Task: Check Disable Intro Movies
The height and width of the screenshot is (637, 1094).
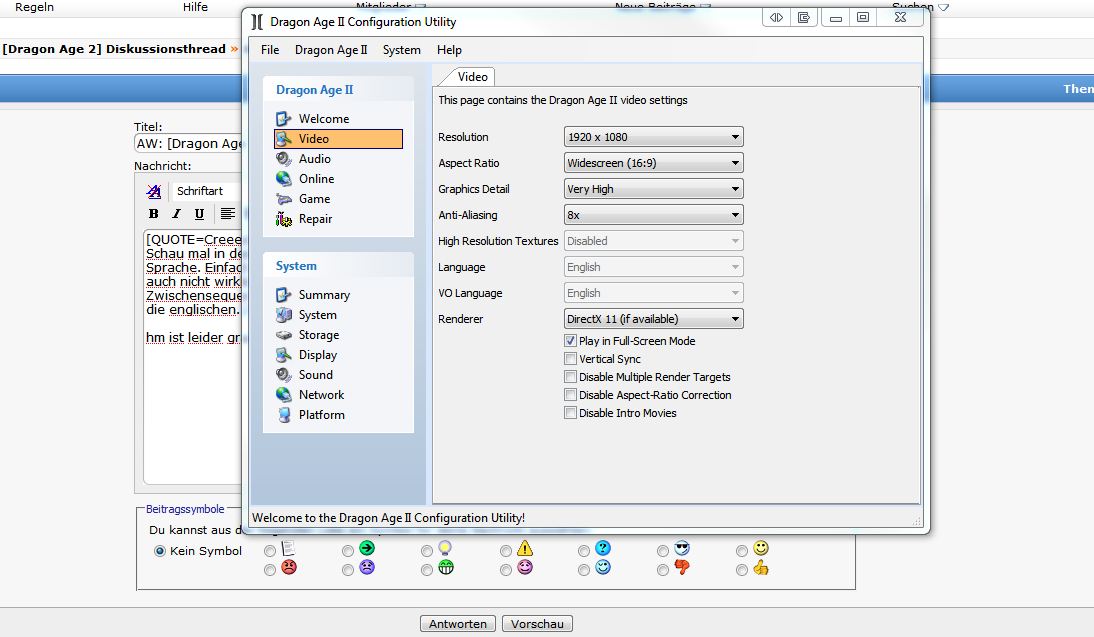Action: [x=570, y=413]
